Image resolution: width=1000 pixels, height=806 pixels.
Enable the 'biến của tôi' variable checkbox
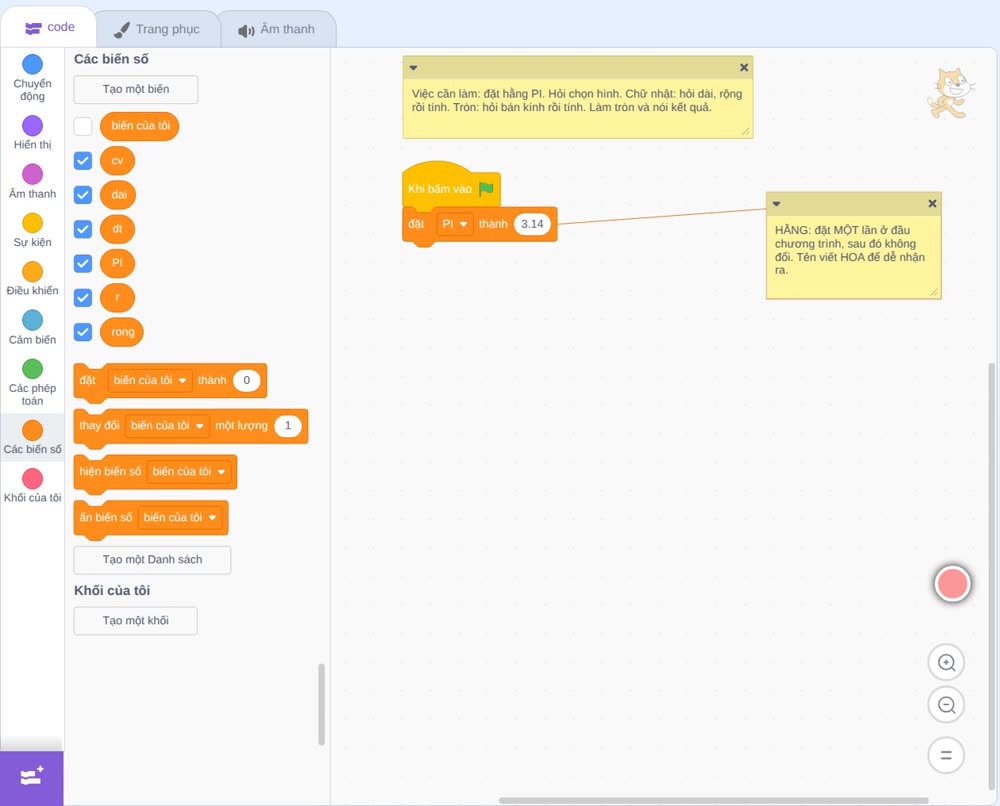point(83,126)
